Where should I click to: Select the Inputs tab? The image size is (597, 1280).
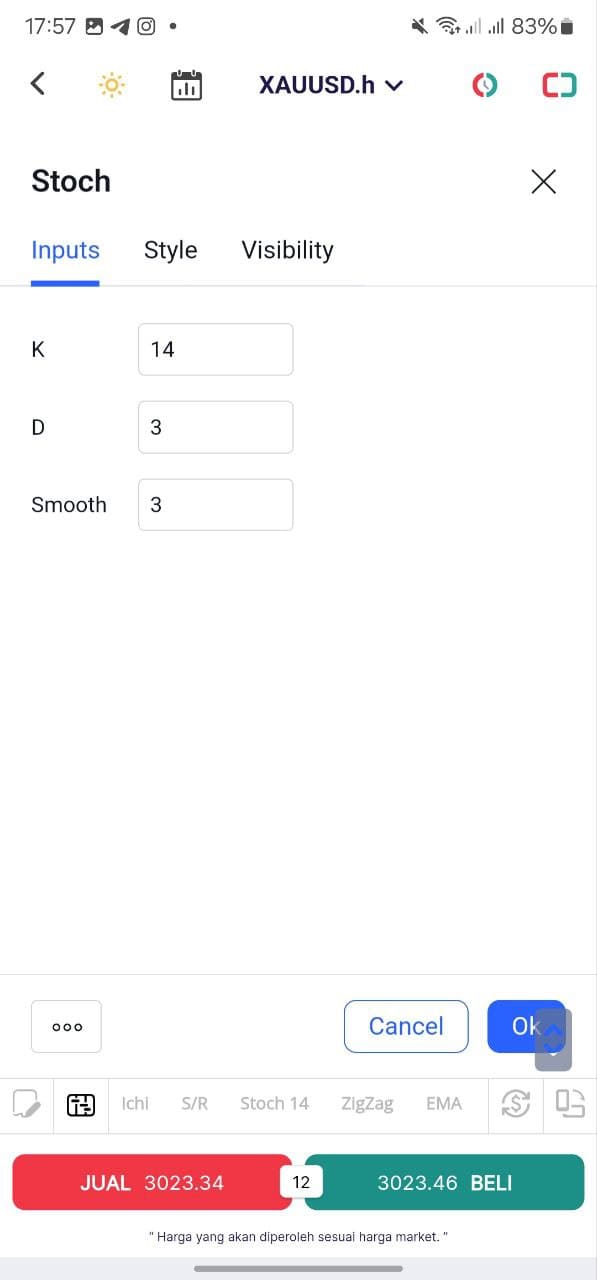coord(65,250)
